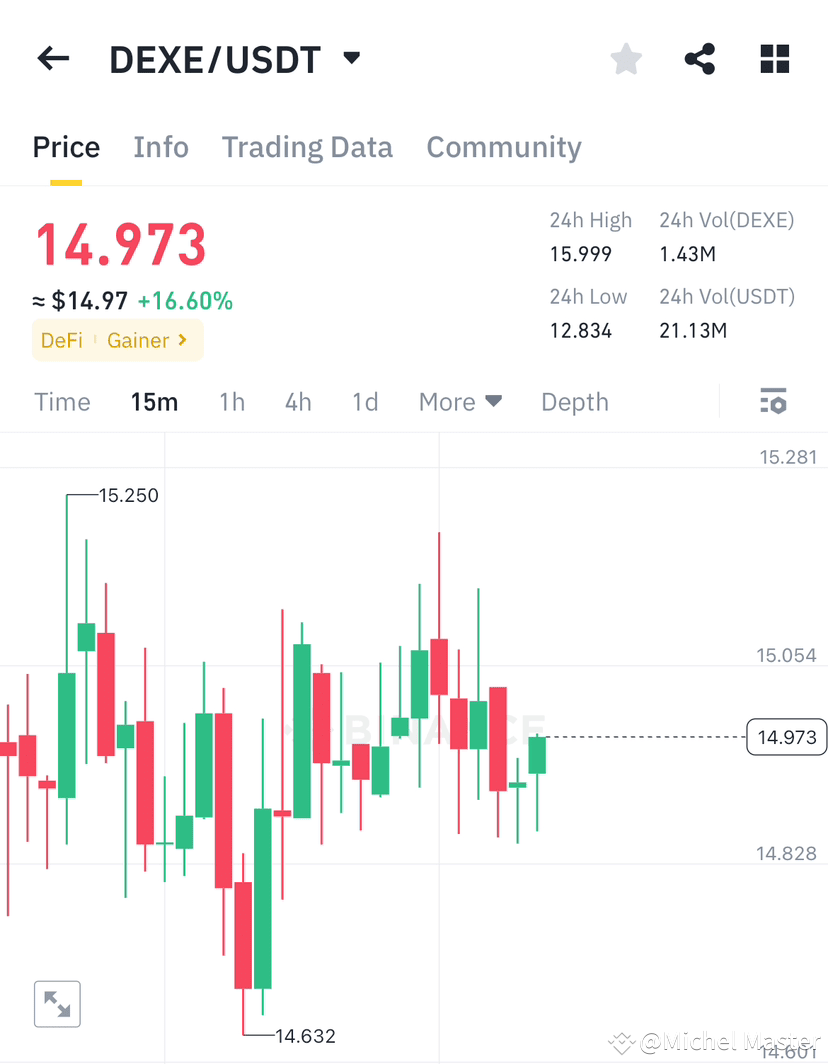The height and width of the screenshot is (1064, 828).
Task: Open the Depth chart view
Action: pos(575,401)
